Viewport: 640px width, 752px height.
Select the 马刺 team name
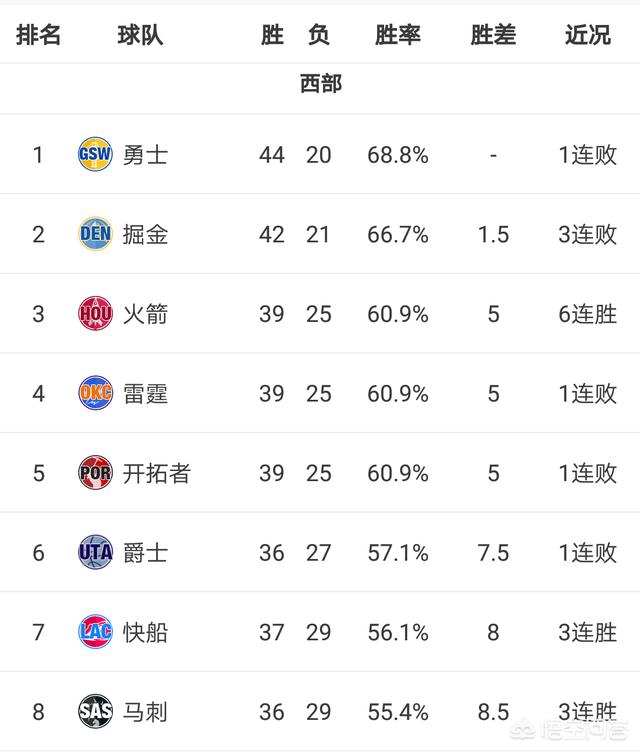145,712
